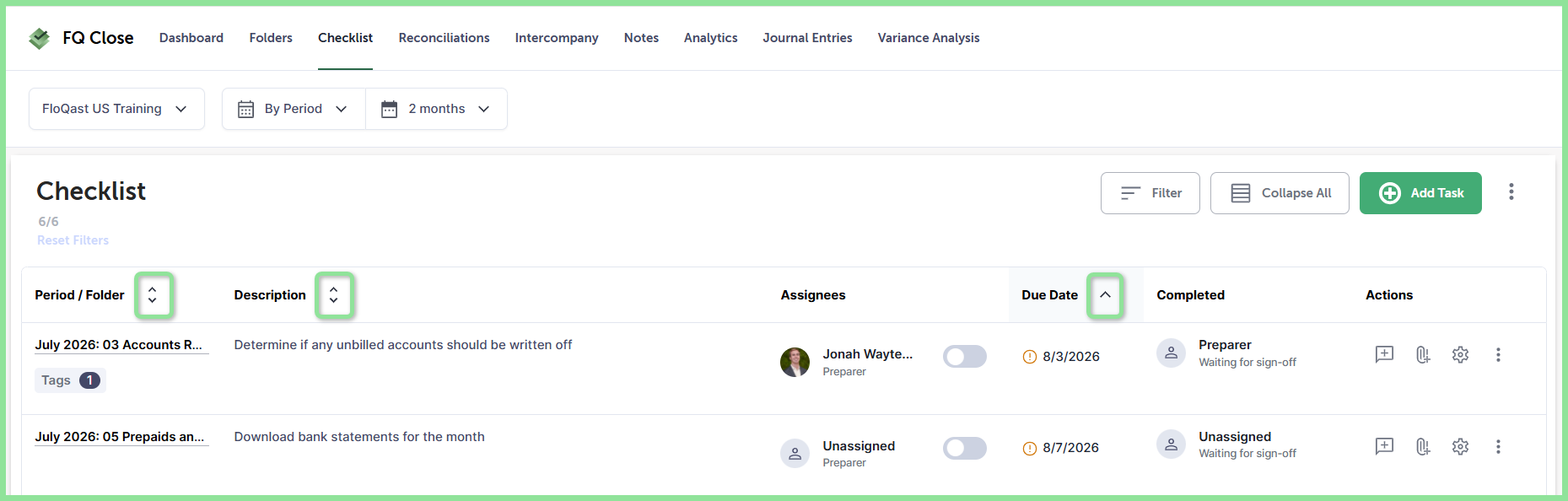
Task: Open more options for bank statements task
Action: point(1498,446)
